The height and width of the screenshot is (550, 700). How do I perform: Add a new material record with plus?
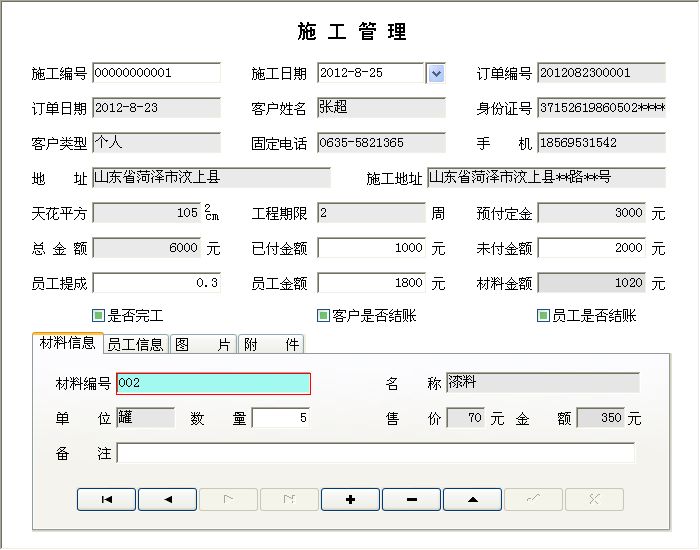pos(350,499)
